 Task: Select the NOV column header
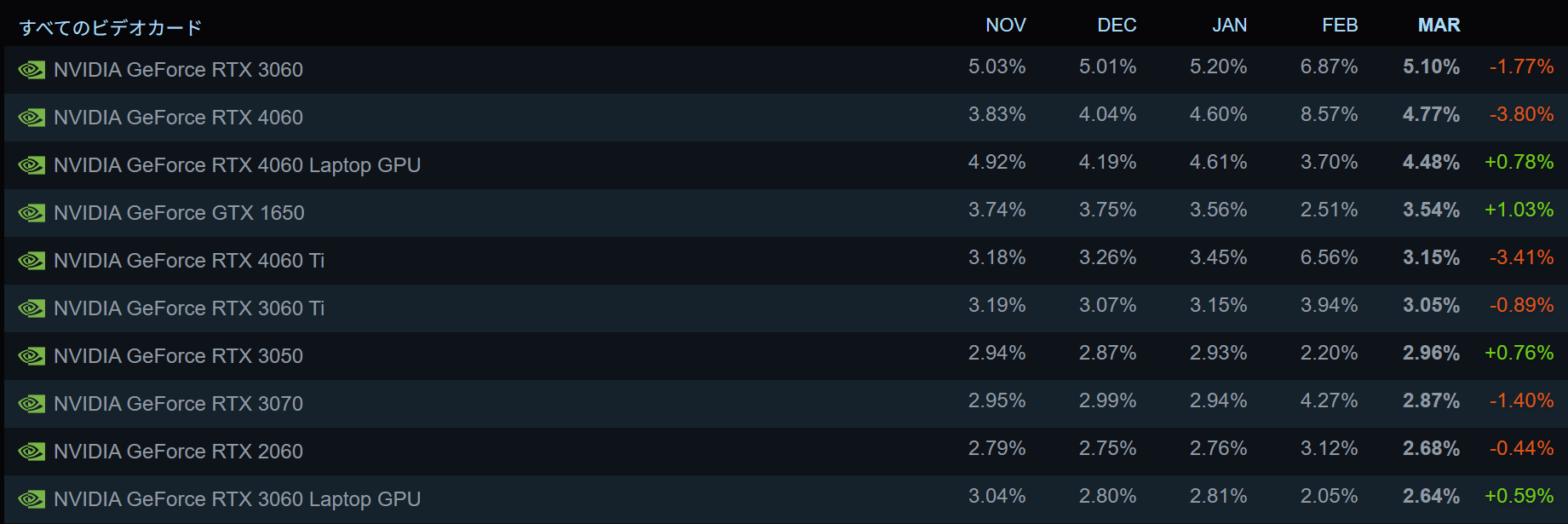click(1005, 26)
